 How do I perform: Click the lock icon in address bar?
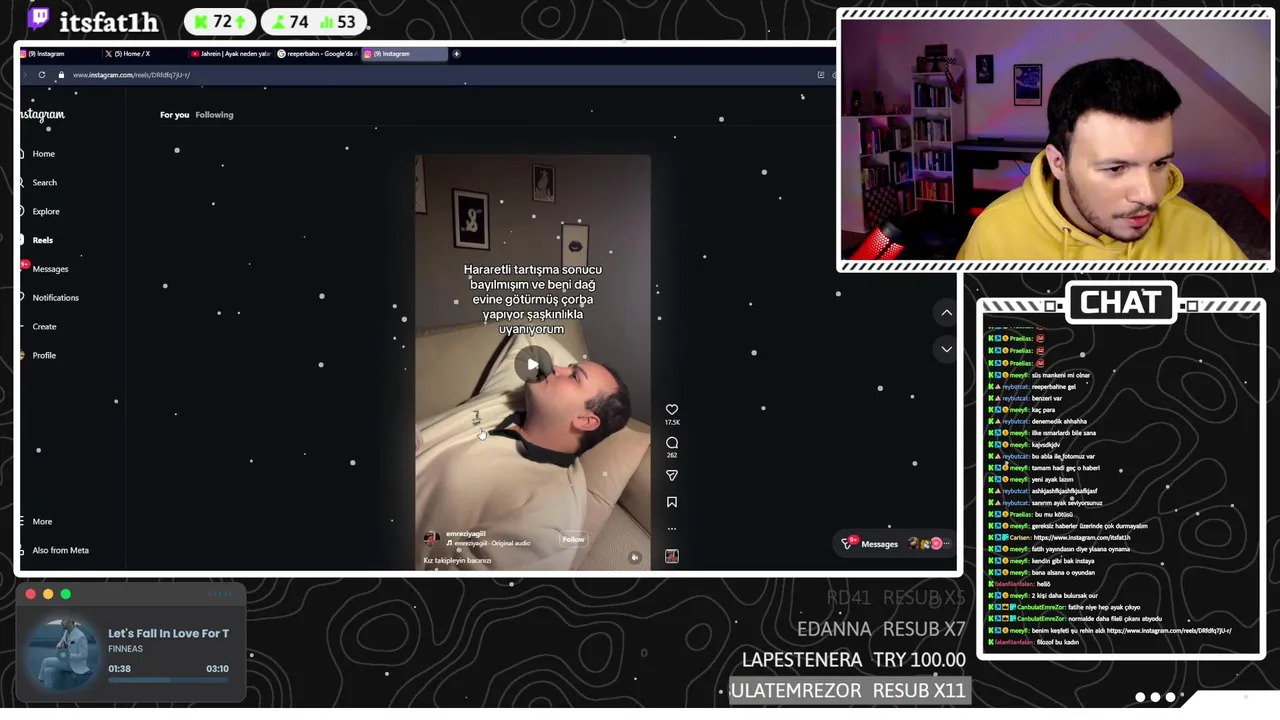pos(61,75)
